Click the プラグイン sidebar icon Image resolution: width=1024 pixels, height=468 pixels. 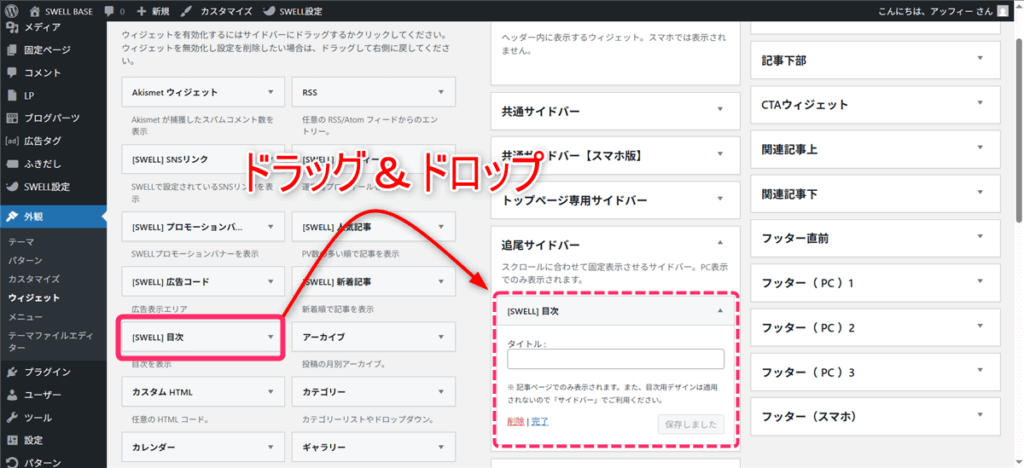pyautogui.click(x=12, y=372)
